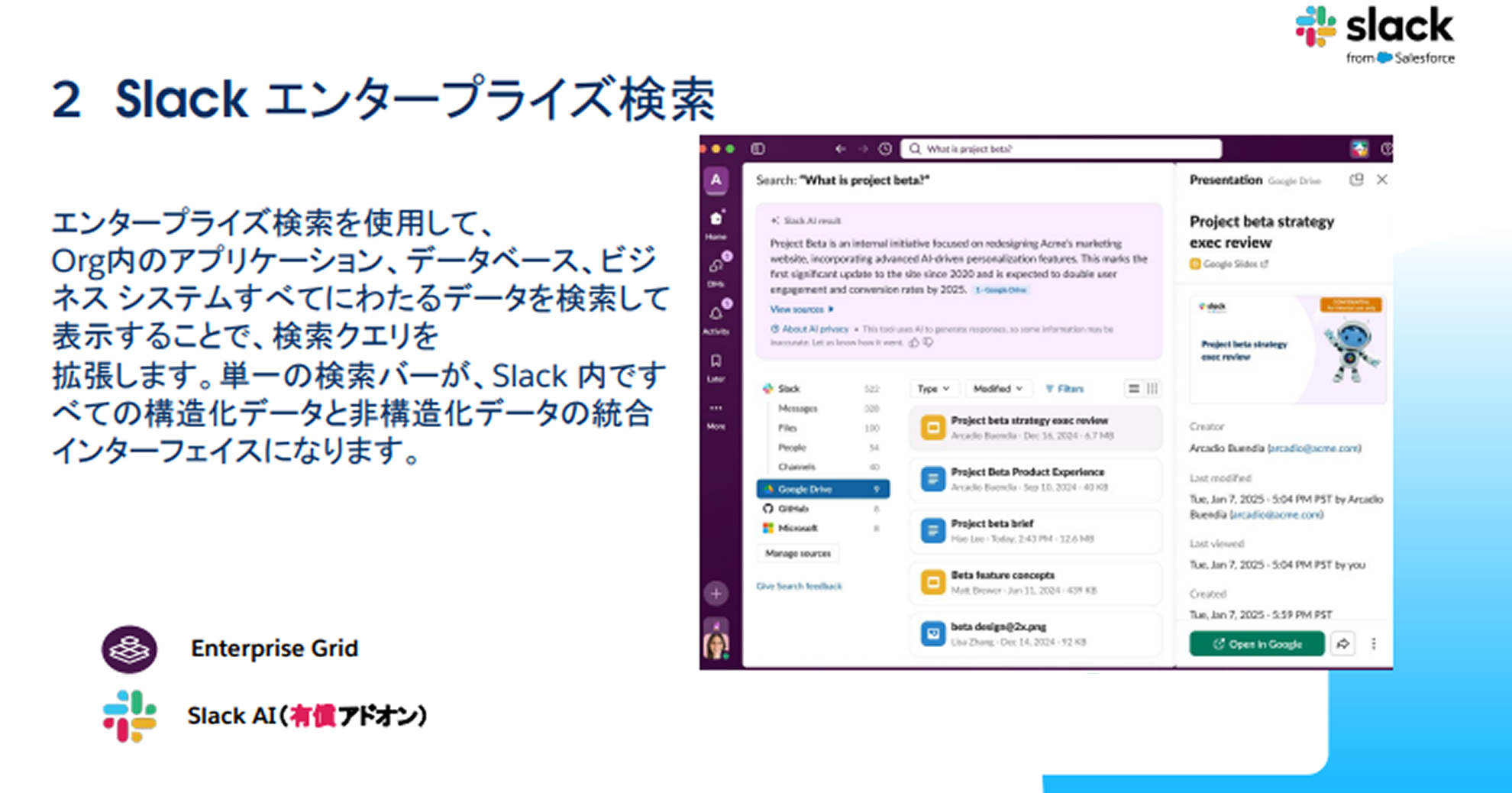Open result Project beta brief
Viewport: 1512px width, 793px height.
1035,531
